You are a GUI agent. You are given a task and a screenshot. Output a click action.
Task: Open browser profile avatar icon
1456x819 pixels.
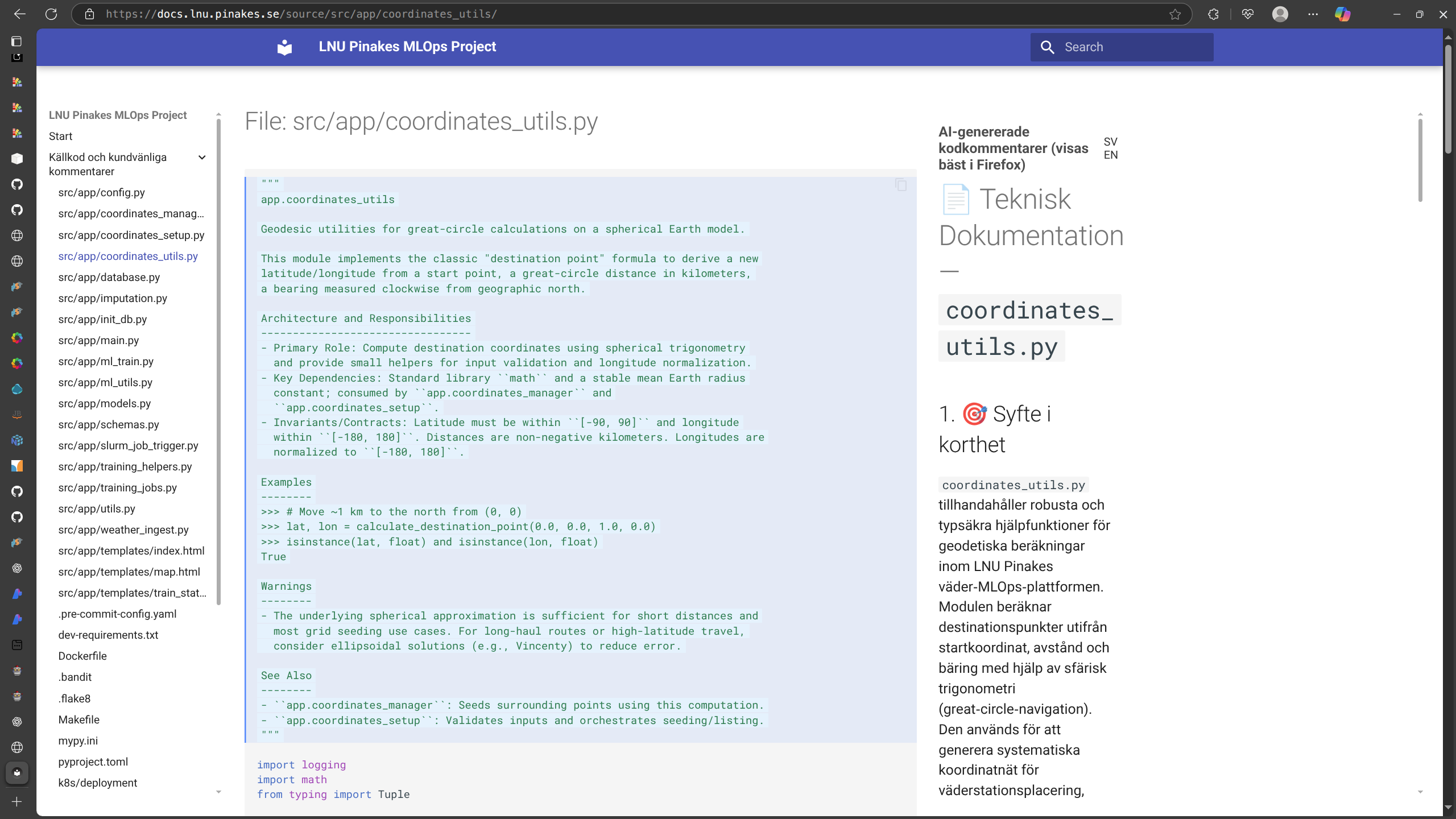pyautogui.click(x=1280, y=14)
